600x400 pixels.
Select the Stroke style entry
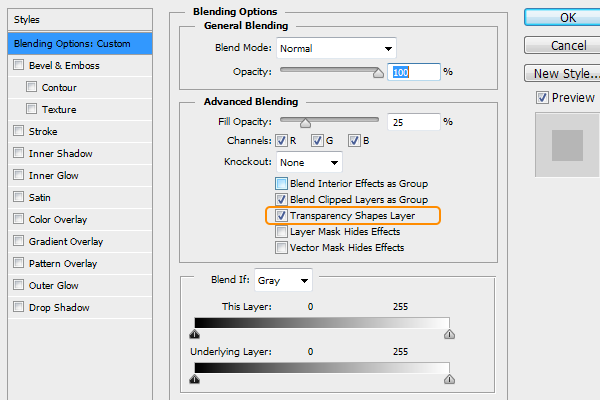tap(44, 132)
